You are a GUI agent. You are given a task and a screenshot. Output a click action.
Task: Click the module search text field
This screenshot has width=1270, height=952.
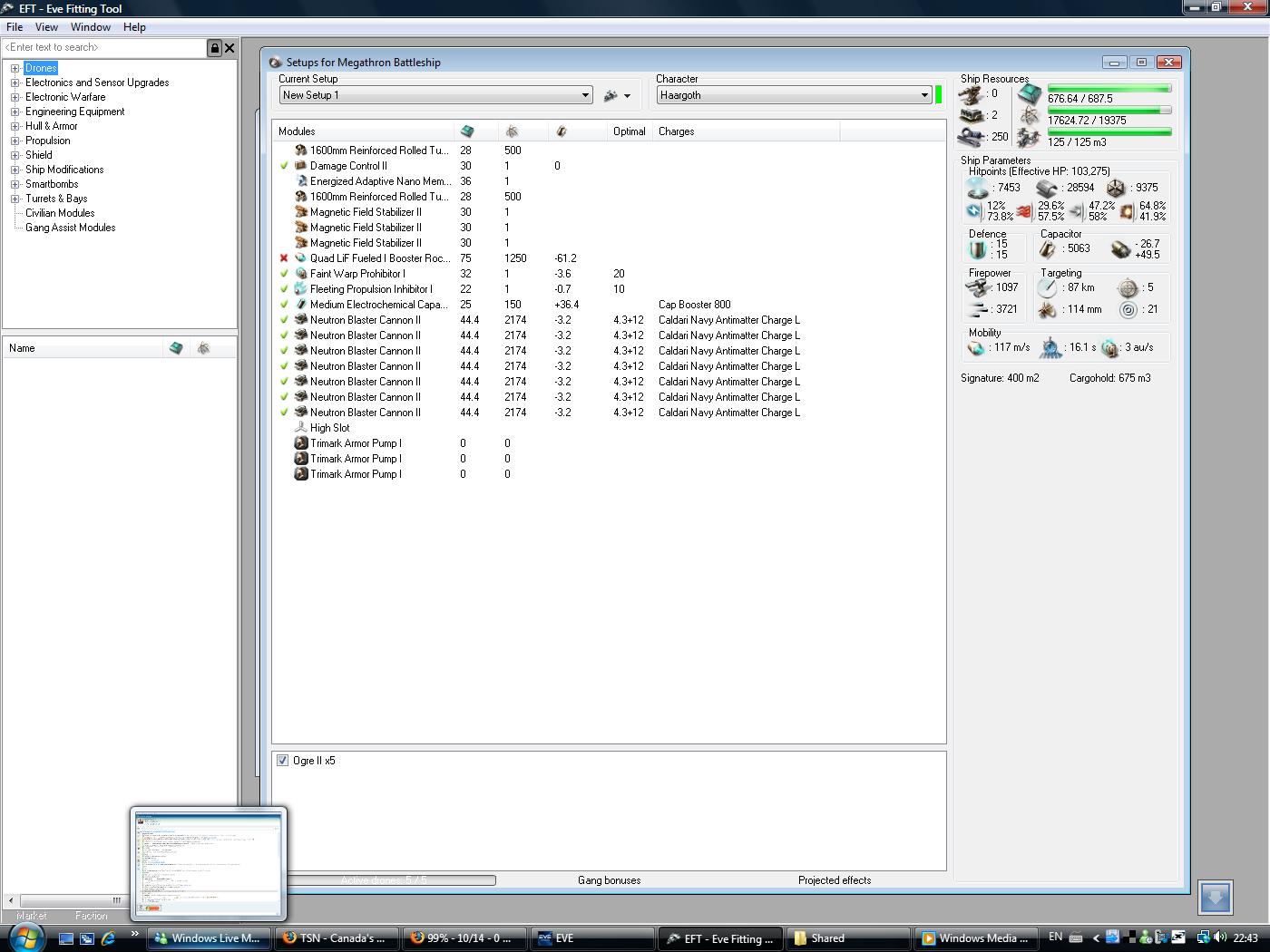[104, 48]
